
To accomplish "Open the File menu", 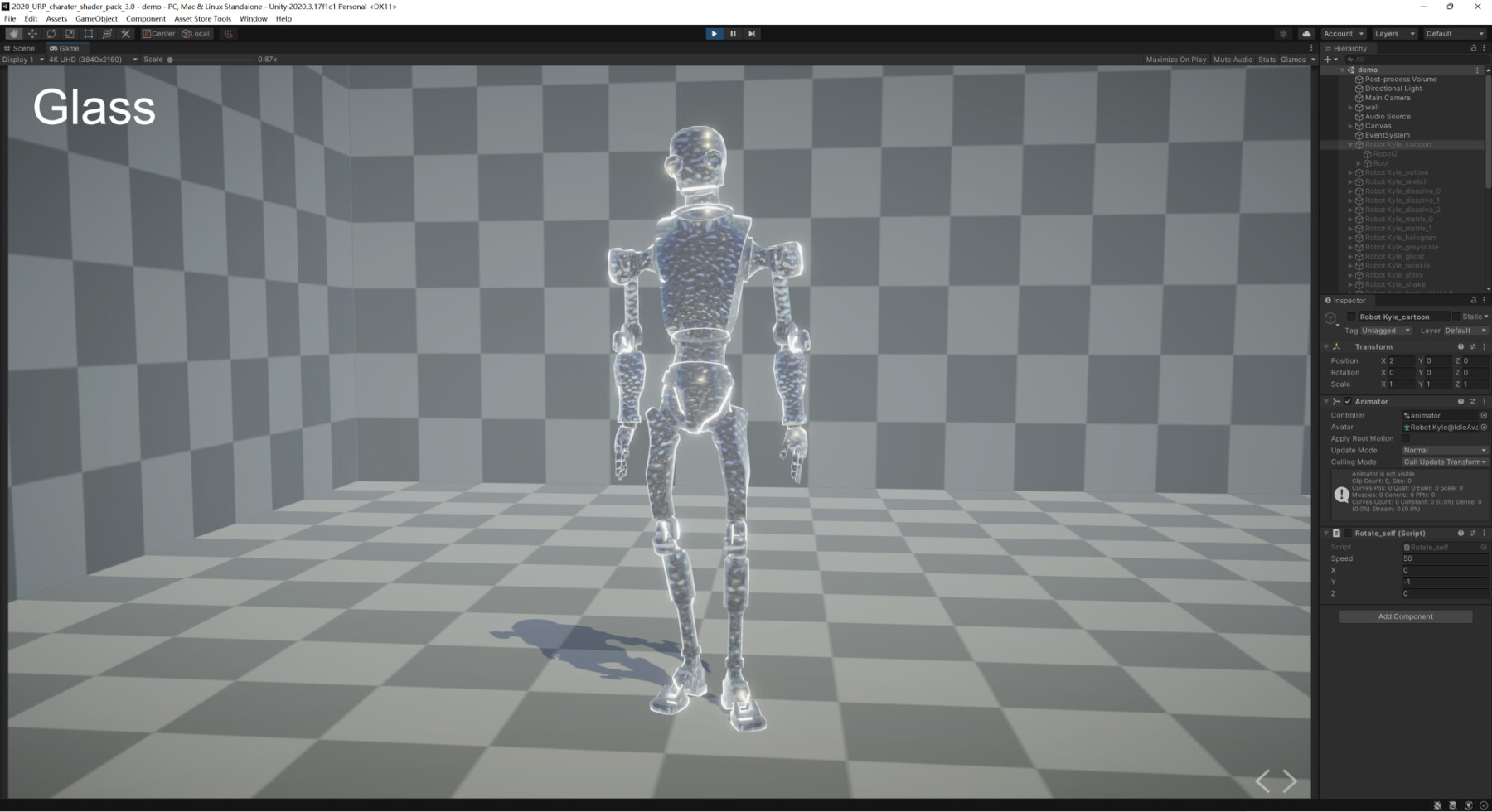I will point(10,18).
